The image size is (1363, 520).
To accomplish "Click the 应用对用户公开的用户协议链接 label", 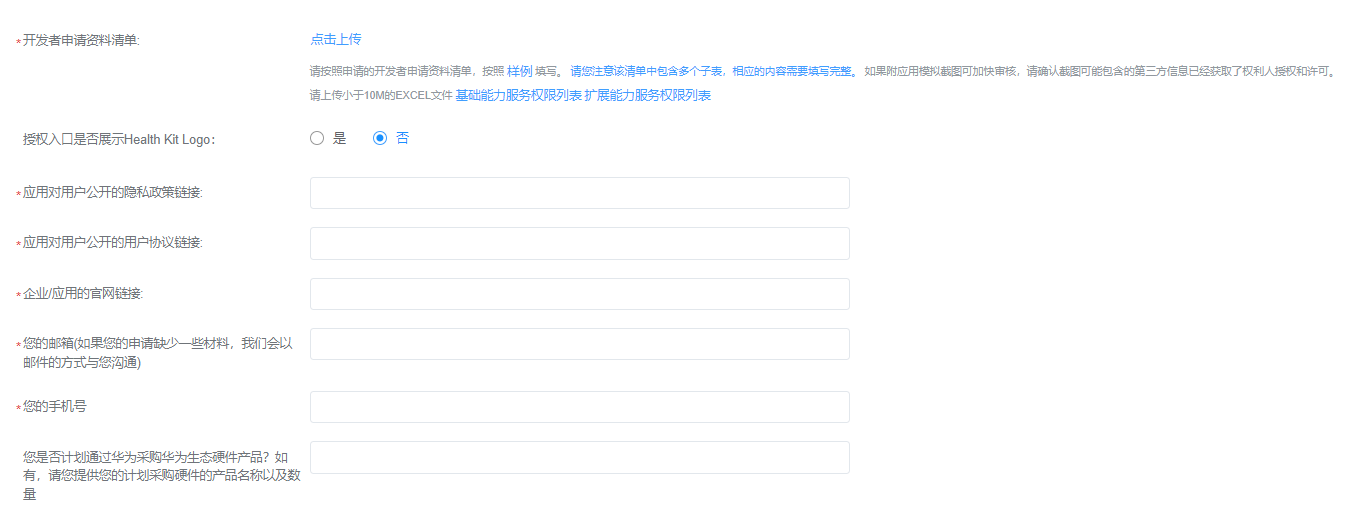I will [113, 243].
